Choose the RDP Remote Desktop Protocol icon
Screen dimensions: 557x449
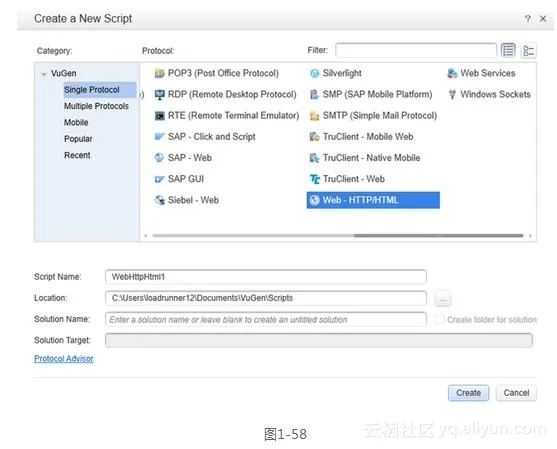(159, 94)
